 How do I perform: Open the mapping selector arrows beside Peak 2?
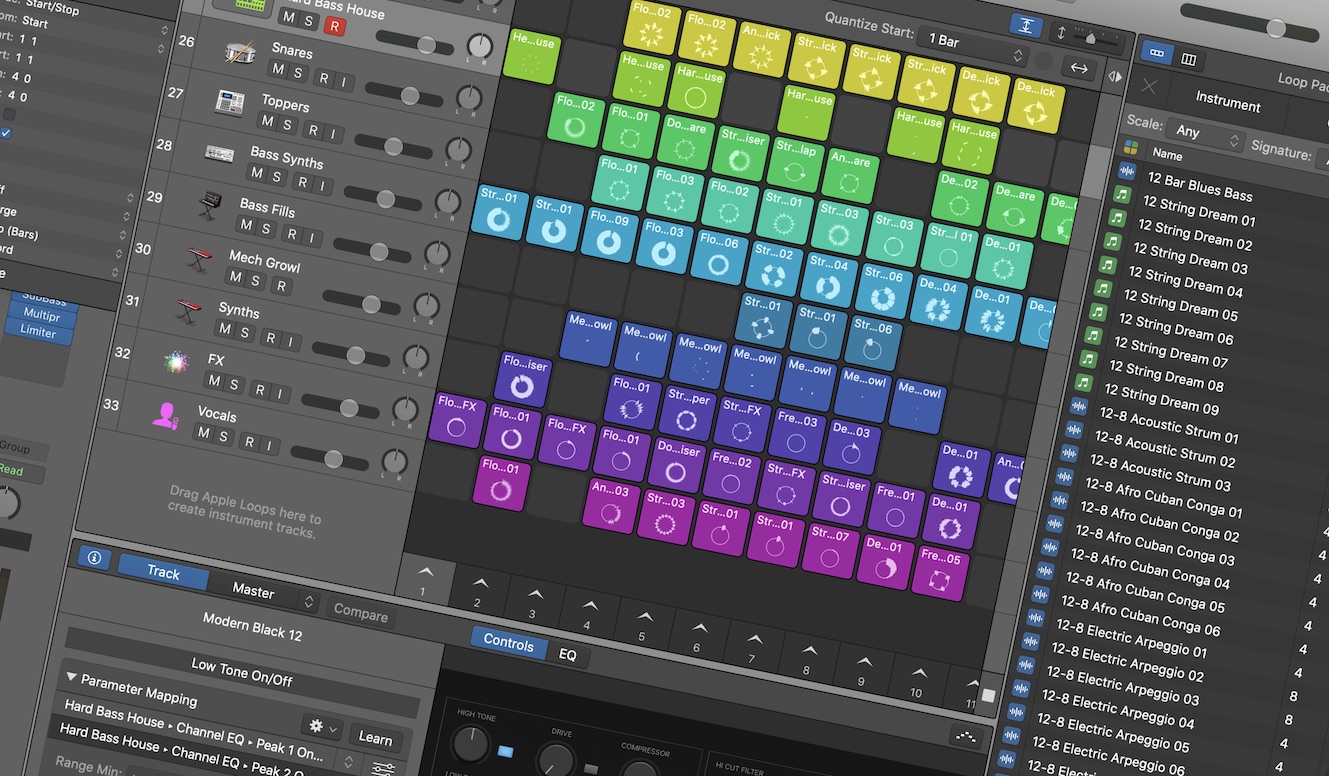coord(348,762)
